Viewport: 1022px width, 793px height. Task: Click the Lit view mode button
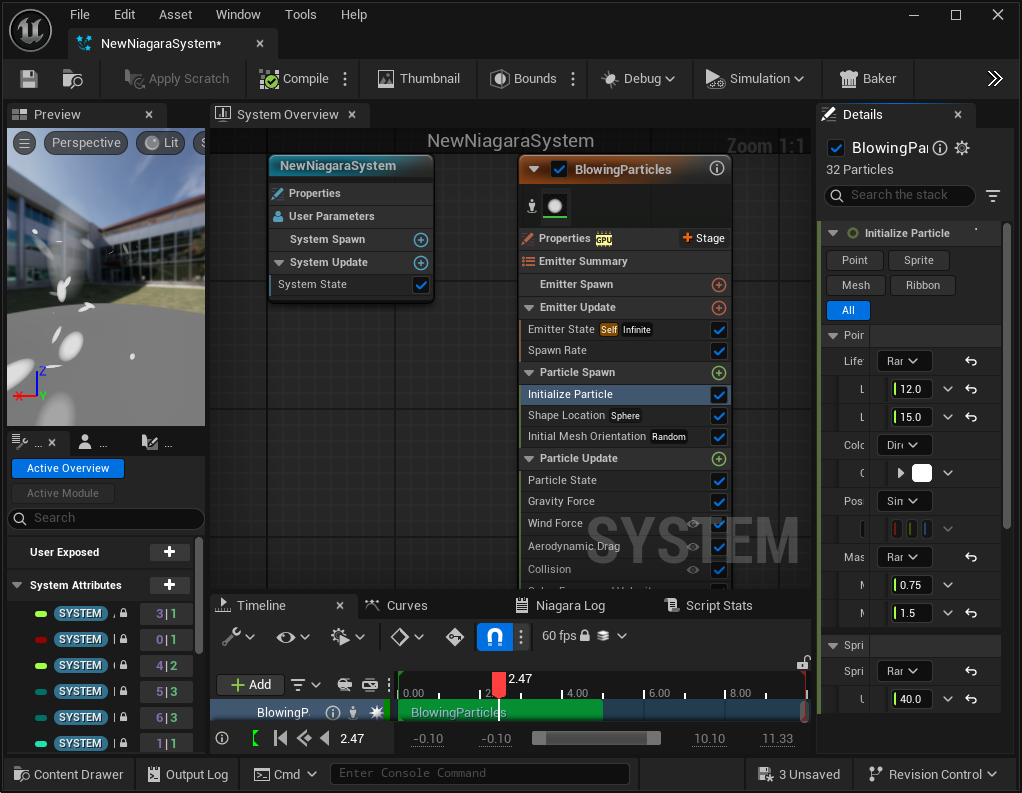(162, 143)
